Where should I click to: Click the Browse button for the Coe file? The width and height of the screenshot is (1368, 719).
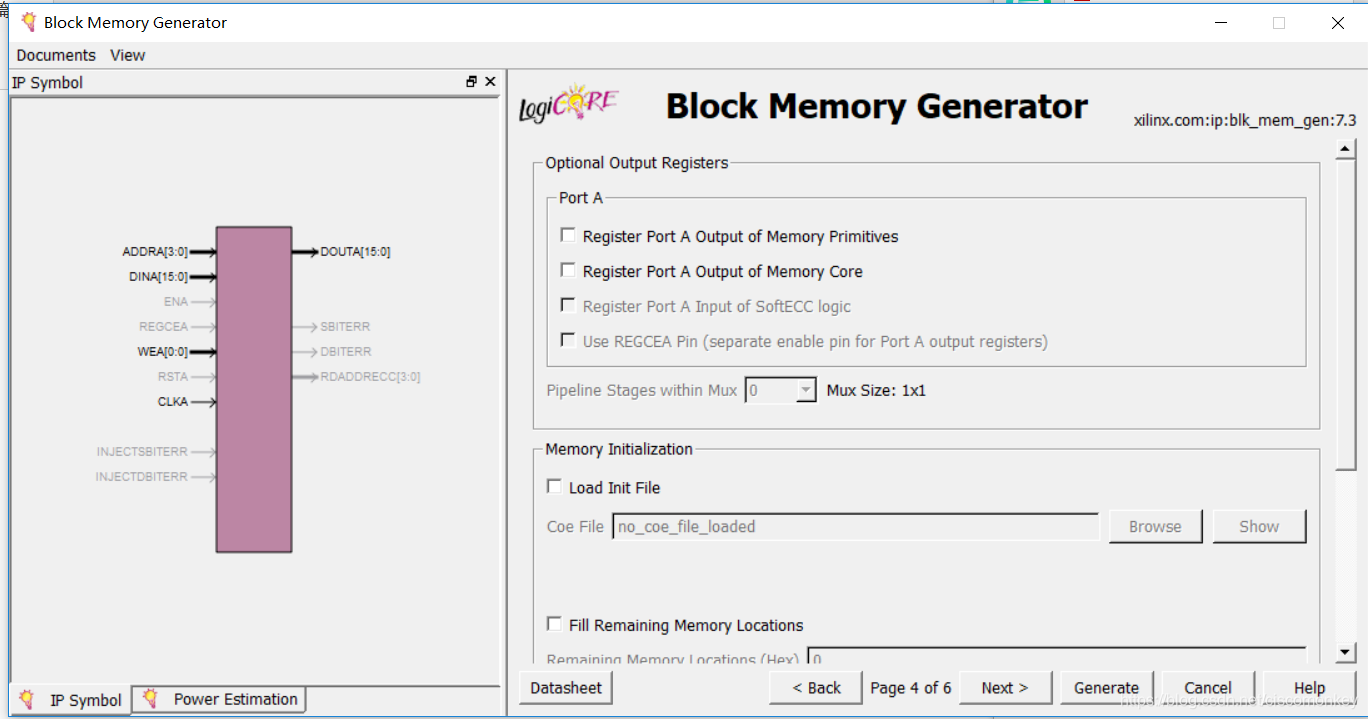(x=1155, y=526)
